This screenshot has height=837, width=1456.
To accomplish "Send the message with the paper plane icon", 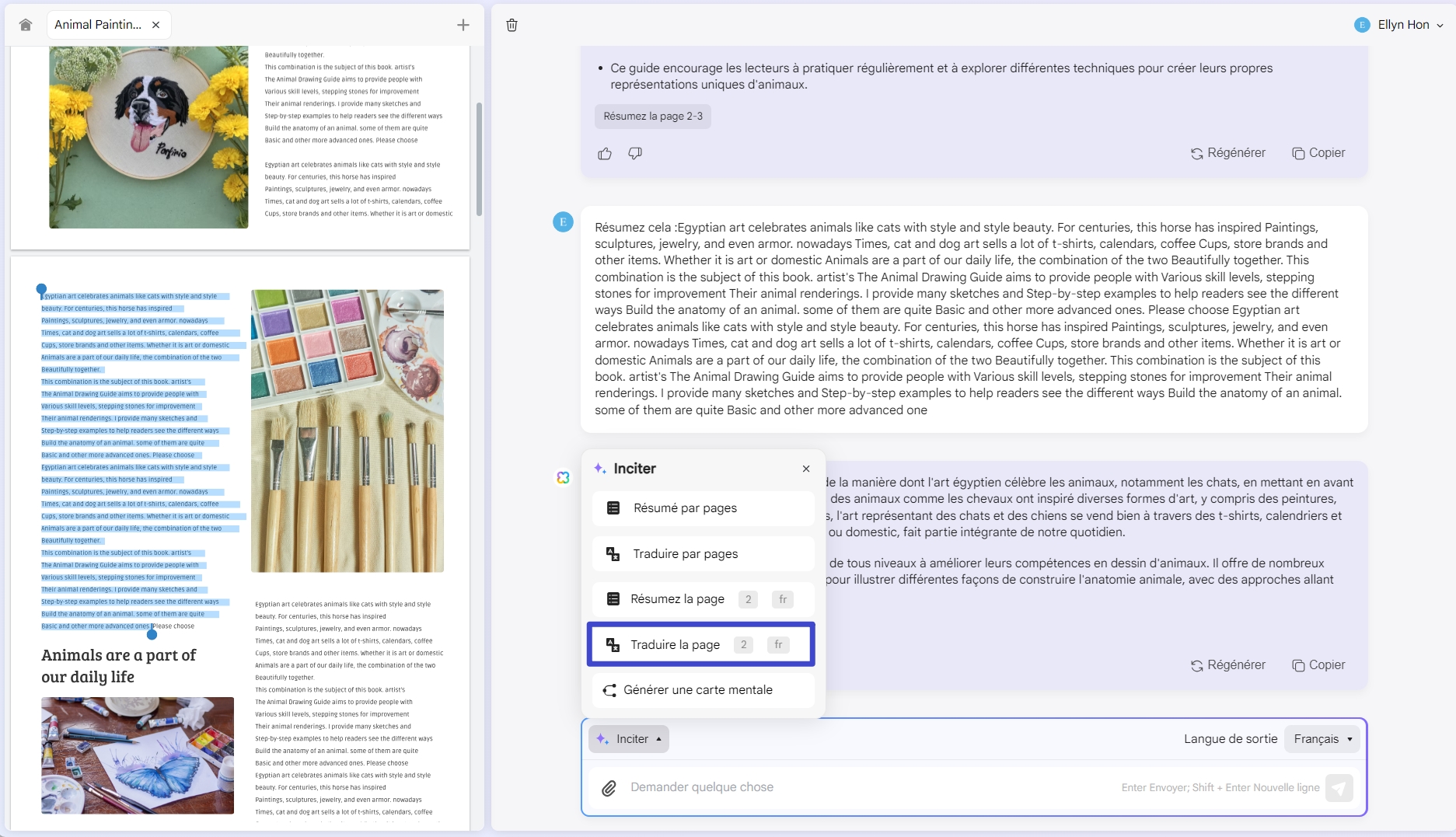I will click(x=1339, y=787).
